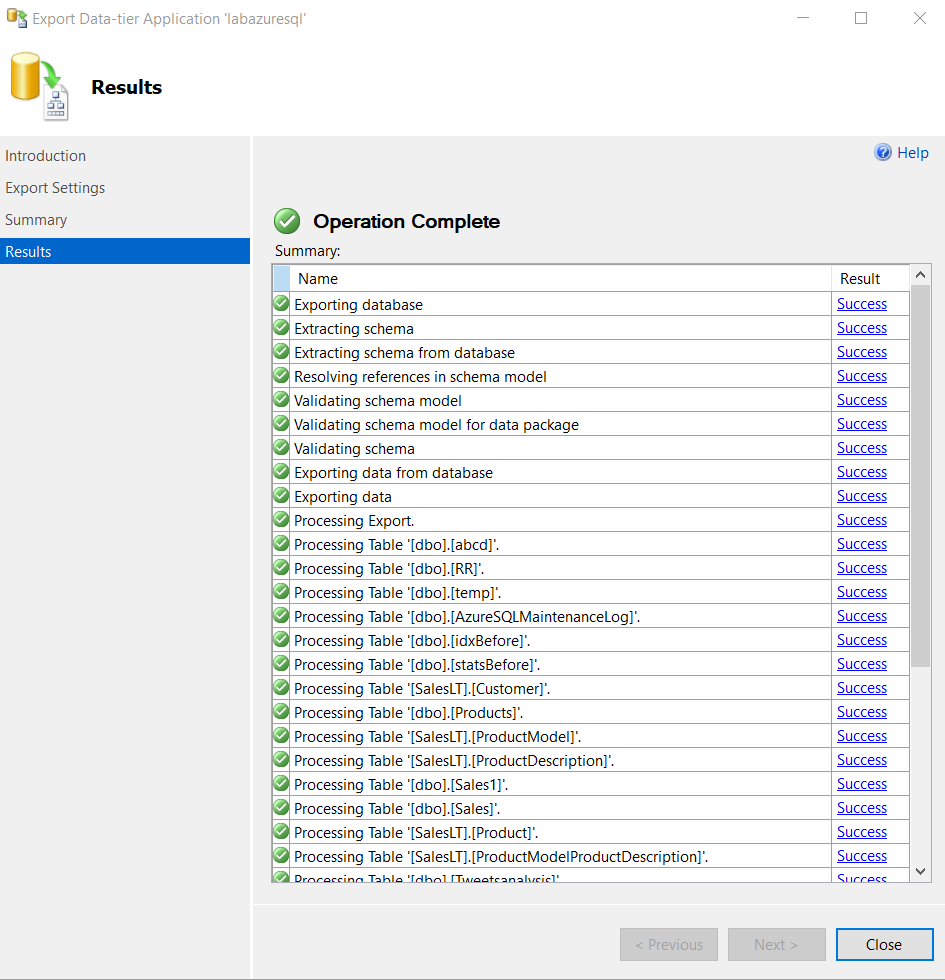Click the status icon for Validating schema model row

pyautogui.click(x=281, y=399)
